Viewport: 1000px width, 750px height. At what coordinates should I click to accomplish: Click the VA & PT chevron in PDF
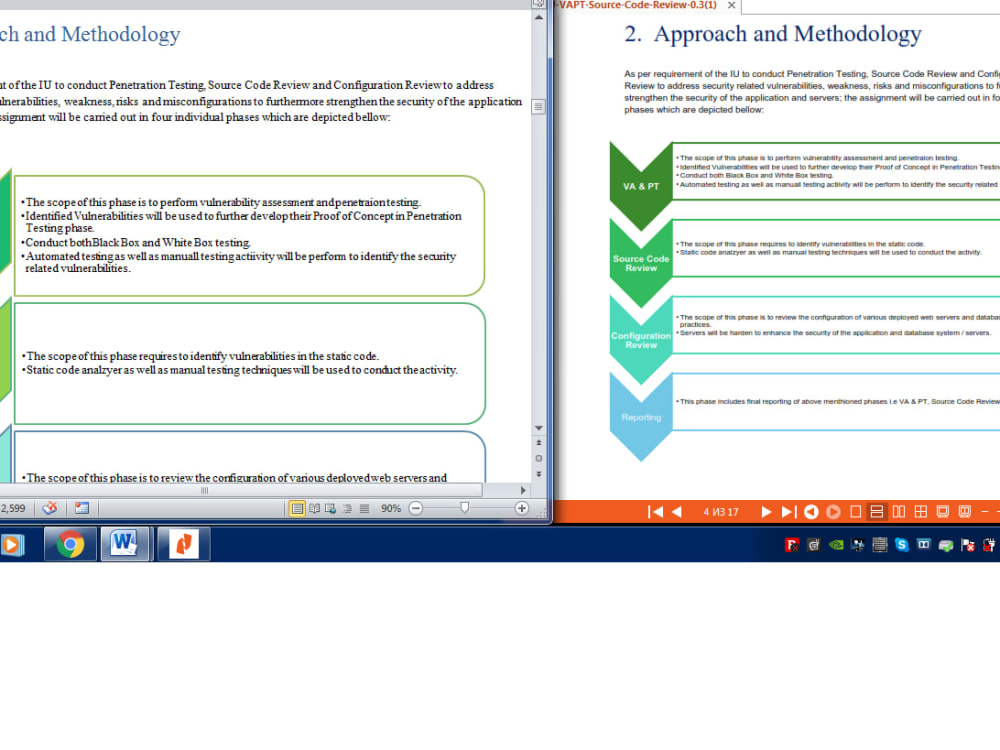[641, 186]
